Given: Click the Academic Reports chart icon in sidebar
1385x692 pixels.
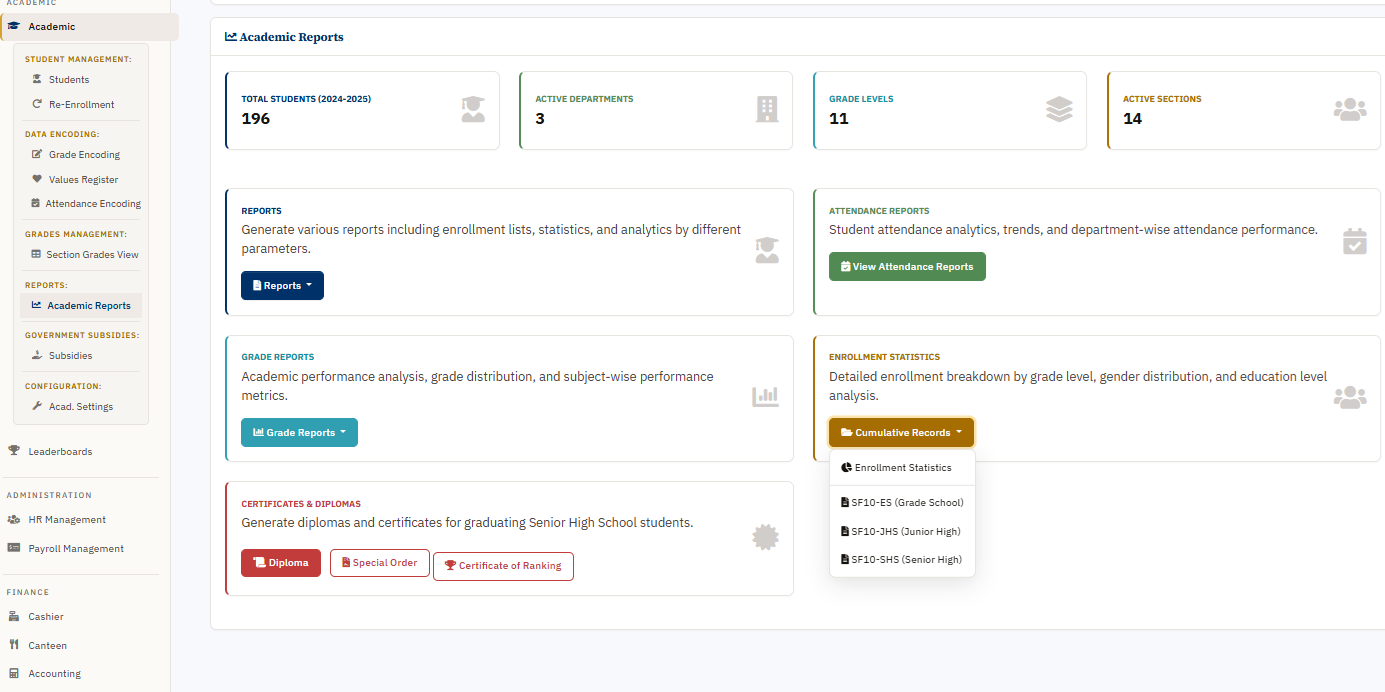Looking at the screenshot, I should point(37,305).
